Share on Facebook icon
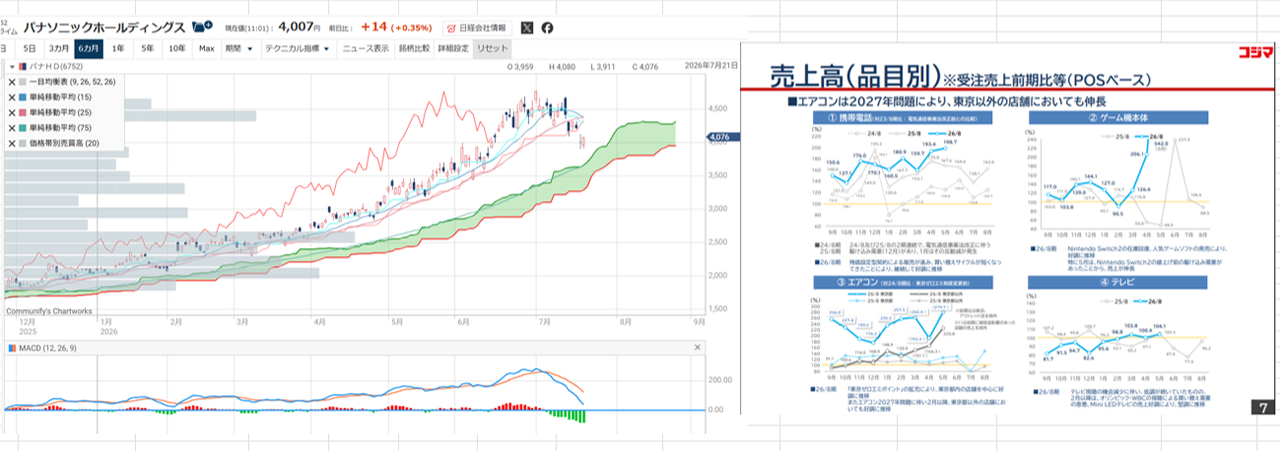The width and height of the screenshot is (1280, 451). (547, 28)
